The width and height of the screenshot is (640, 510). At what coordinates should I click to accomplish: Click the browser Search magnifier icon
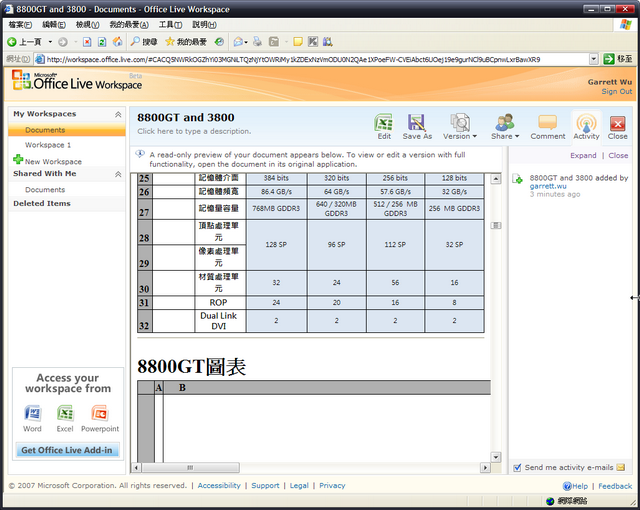135,41
